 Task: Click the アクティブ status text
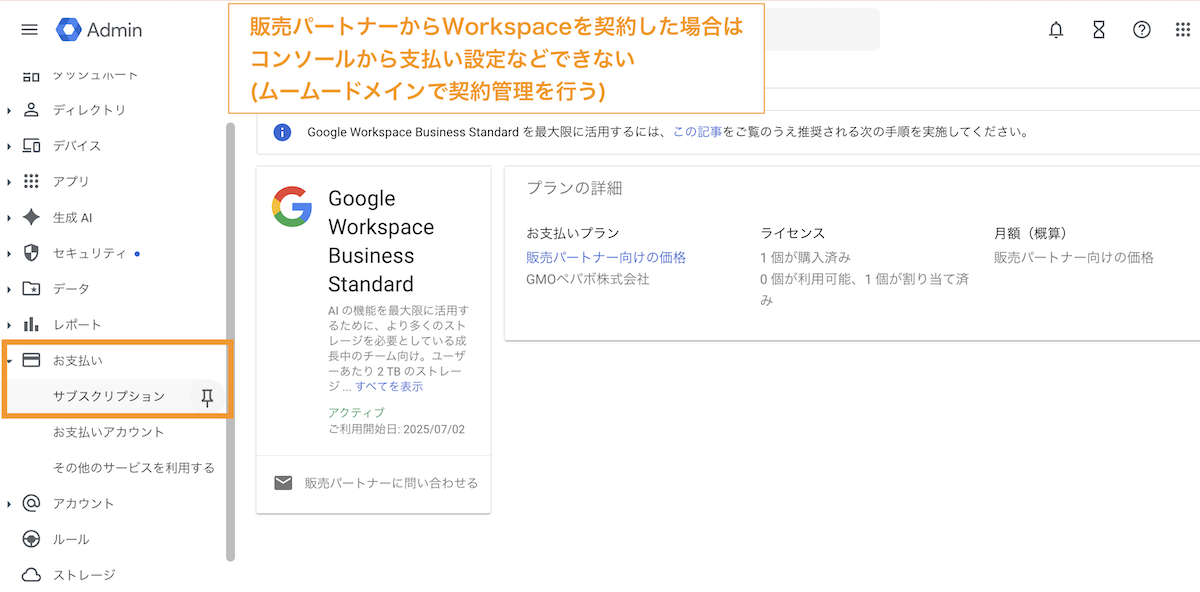coord(356,412)
